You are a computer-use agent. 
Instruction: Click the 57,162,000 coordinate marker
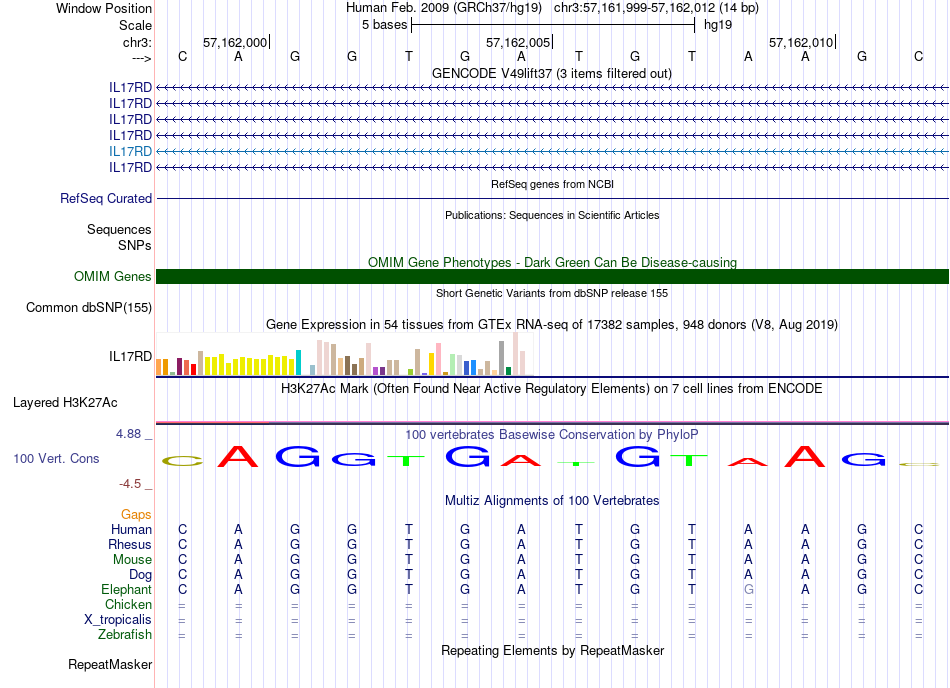point(235,42)
